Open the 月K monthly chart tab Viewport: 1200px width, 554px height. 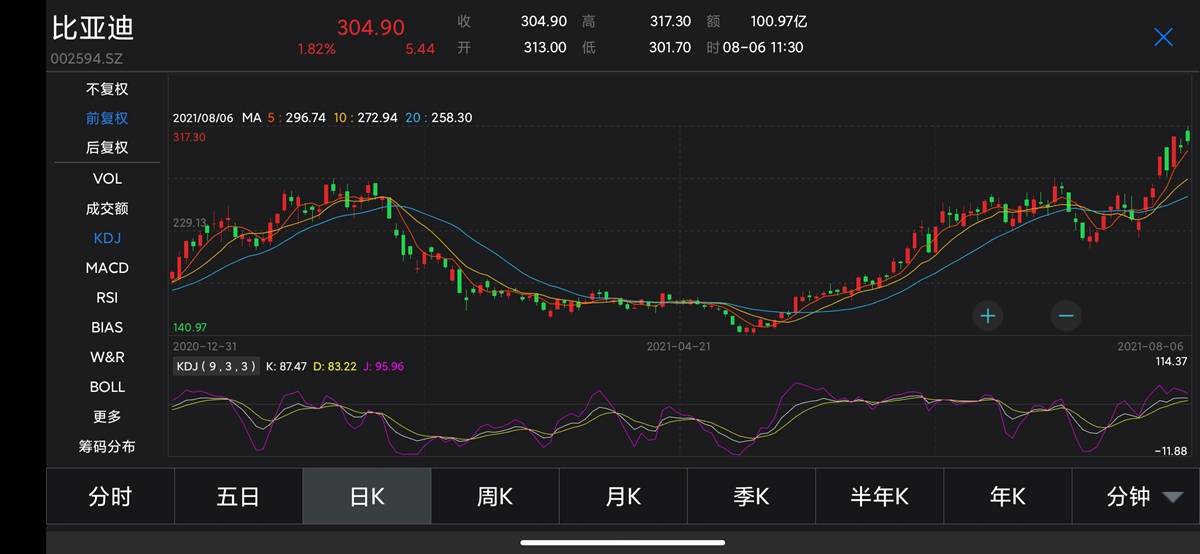623,497
